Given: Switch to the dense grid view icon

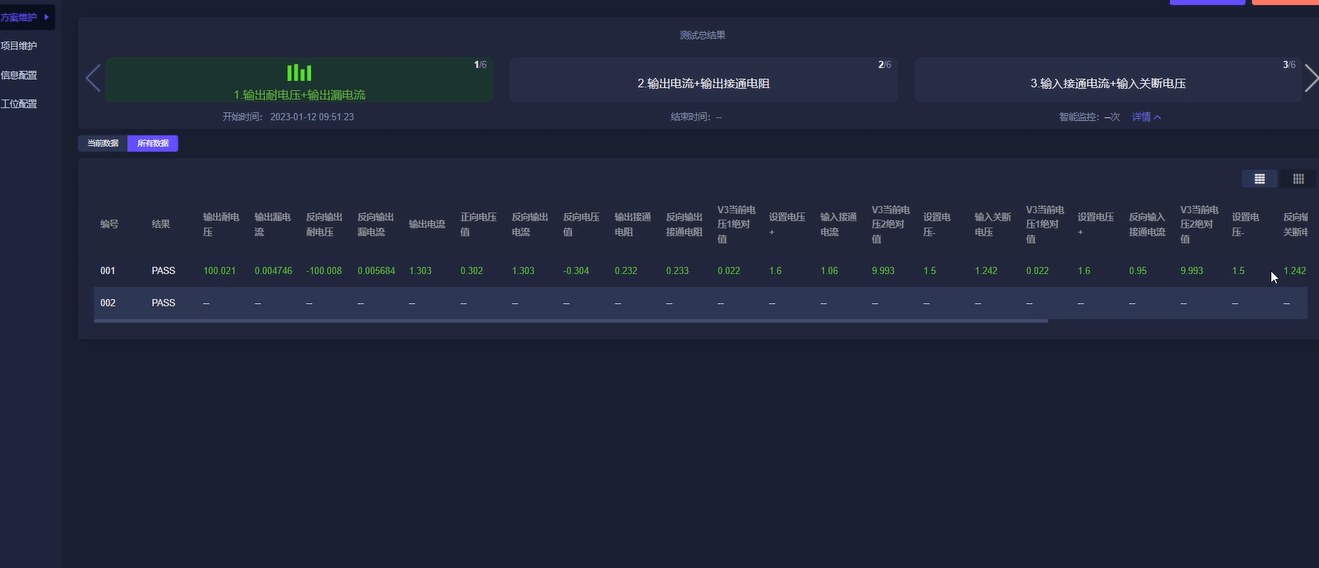Looking at the screenshot, I should pyautogui.click(x=1298, y=178).
